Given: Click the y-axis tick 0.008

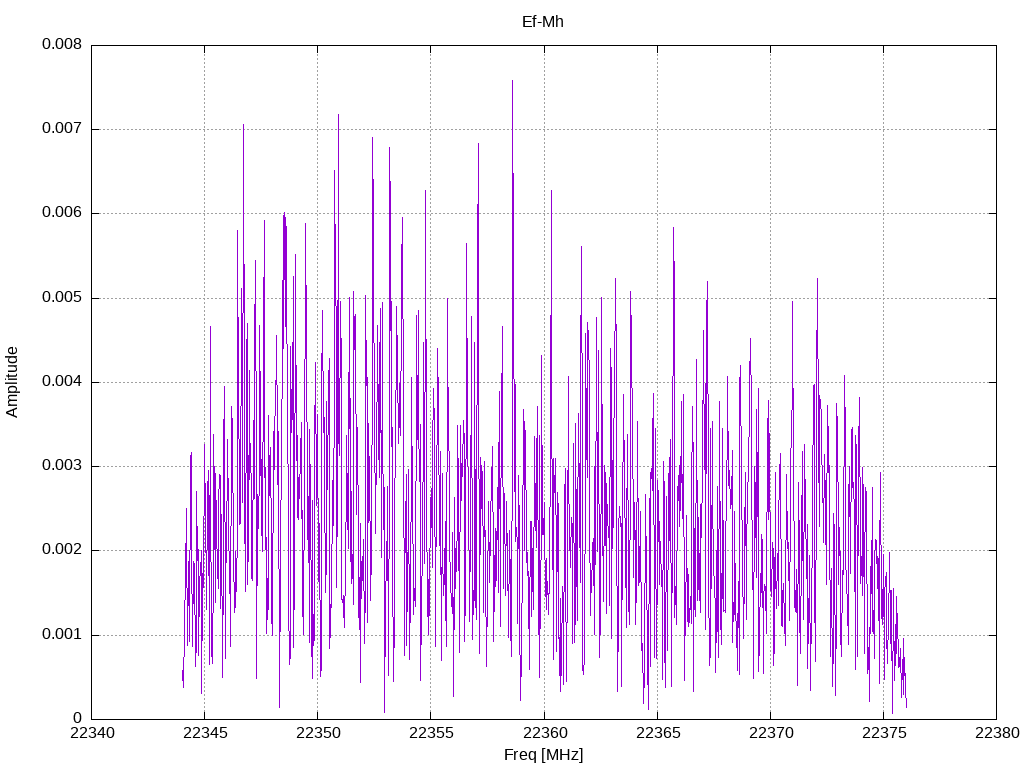Looking at the screenshot, I should pyautogui.click(x=62, y=44).
